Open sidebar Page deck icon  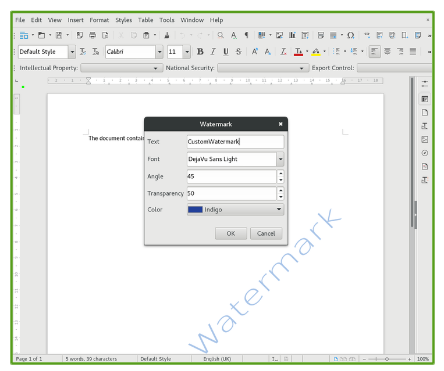point(425,112)
